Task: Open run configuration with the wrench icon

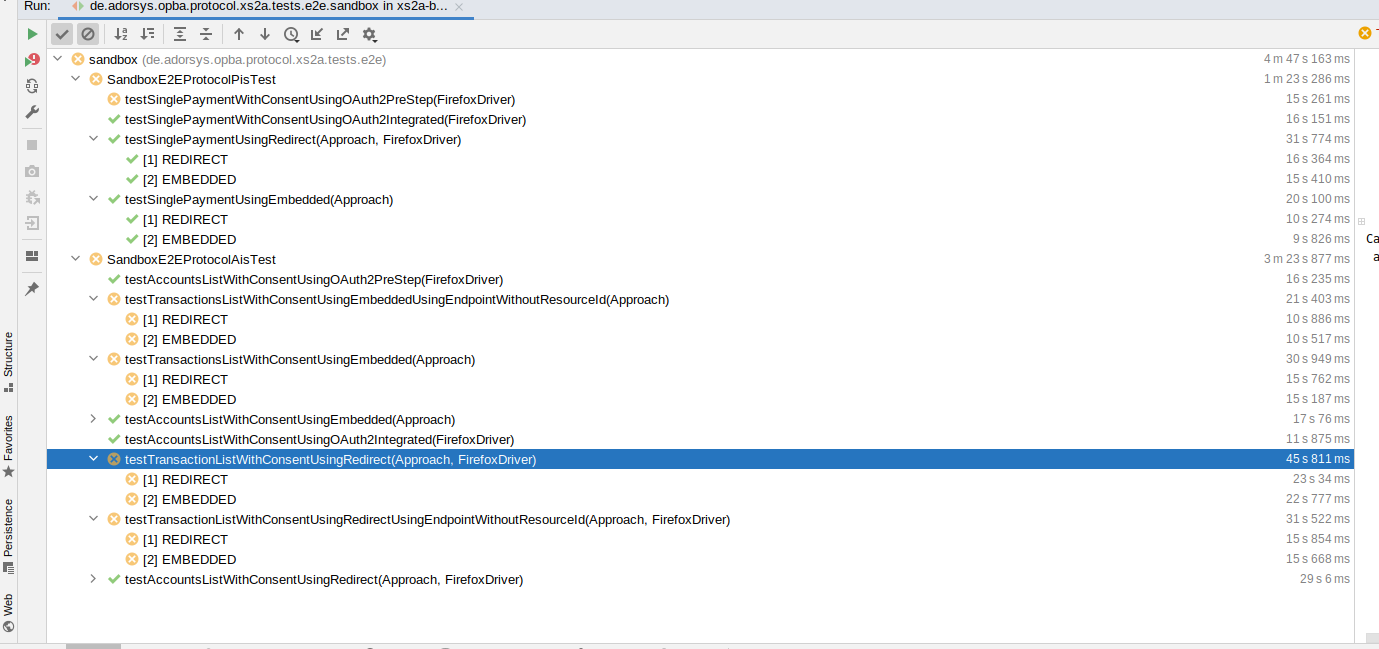Action: (32, 112)
